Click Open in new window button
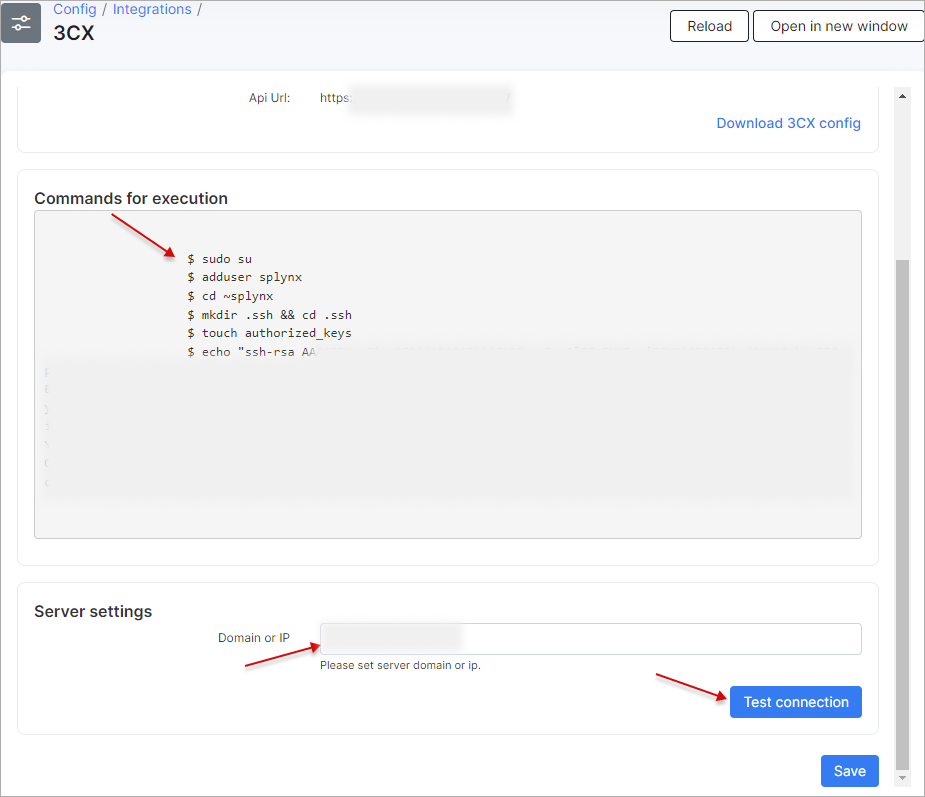The width and height of the screenshot is (925, 797). click(x=838, y=26)
